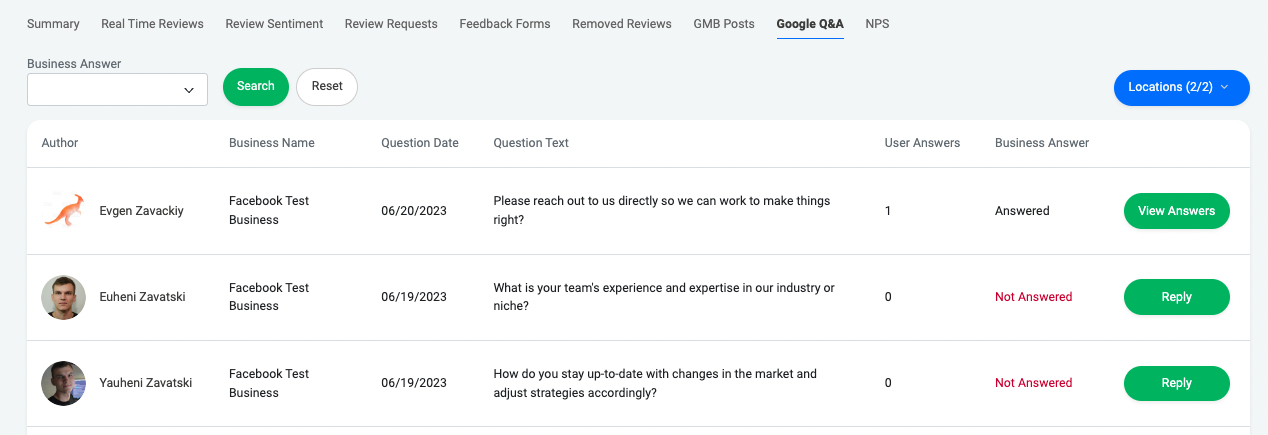Reply to Euheni Zavatski's question
1268x435 pixels.
point(1176,297)
